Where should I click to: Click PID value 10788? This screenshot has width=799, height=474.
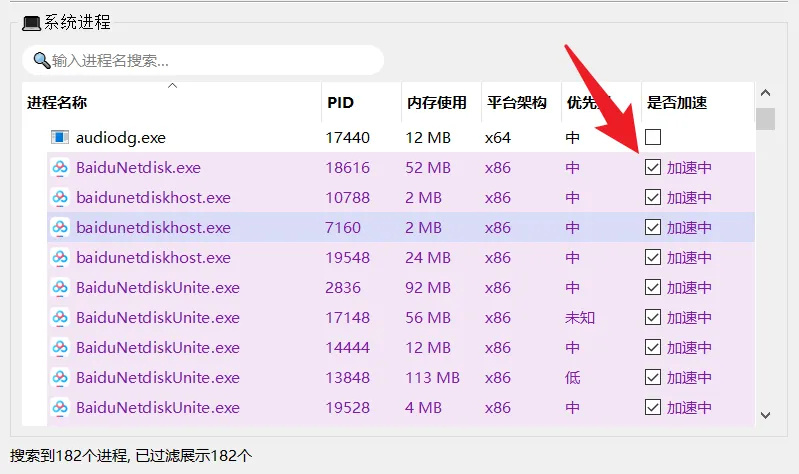348,198
